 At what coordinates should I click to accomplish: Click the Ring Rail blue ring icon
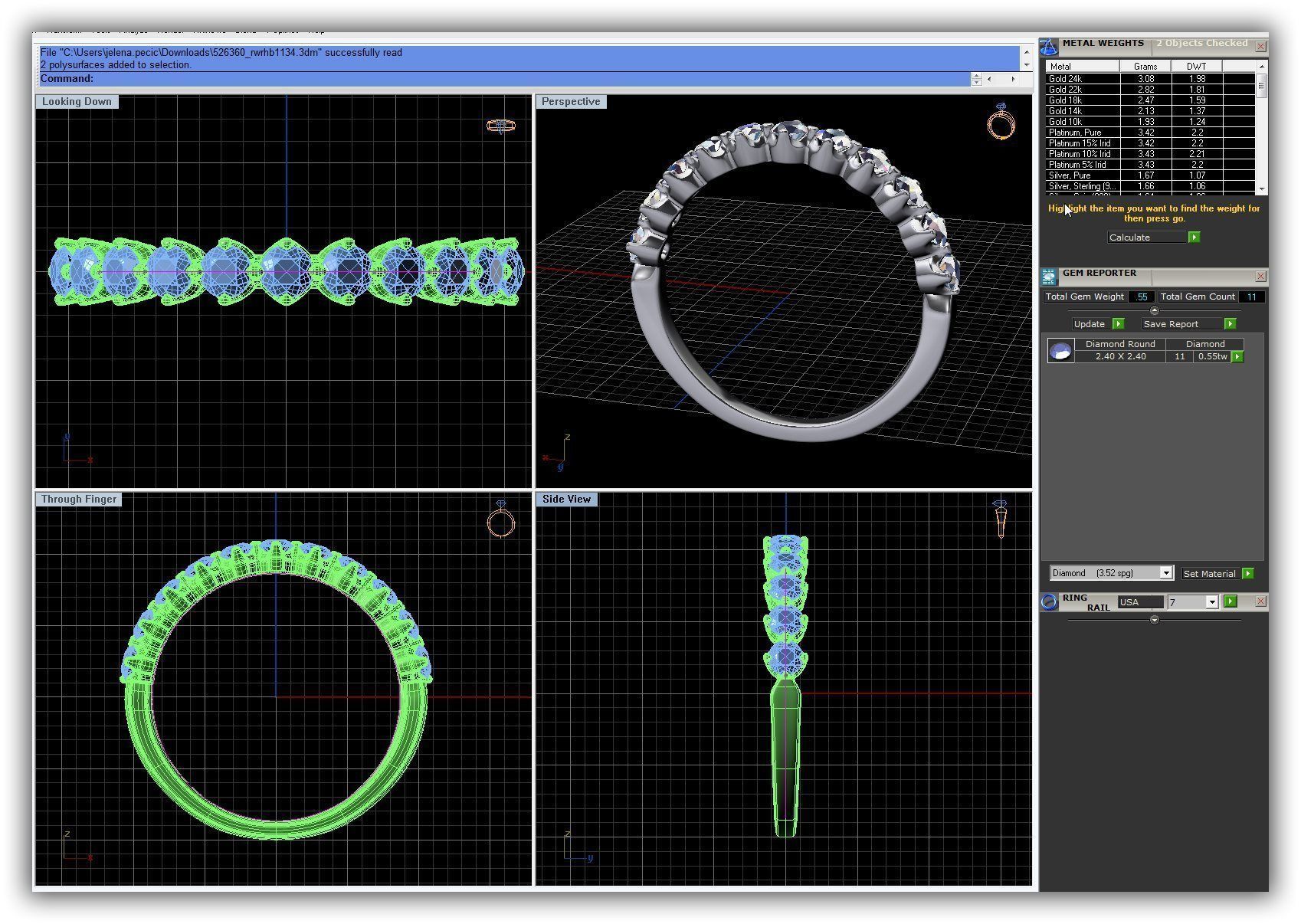[1049, 602]
